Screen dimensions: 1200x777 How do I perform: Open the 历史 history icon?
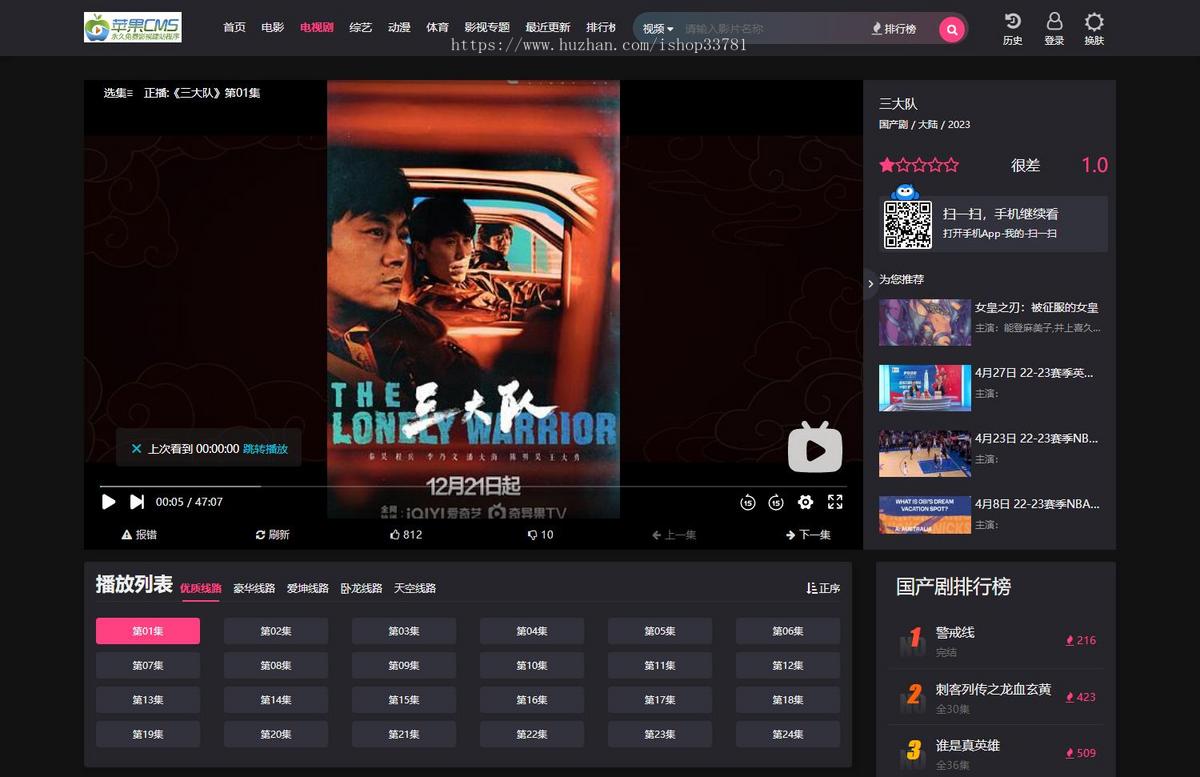coord(1012,29)
